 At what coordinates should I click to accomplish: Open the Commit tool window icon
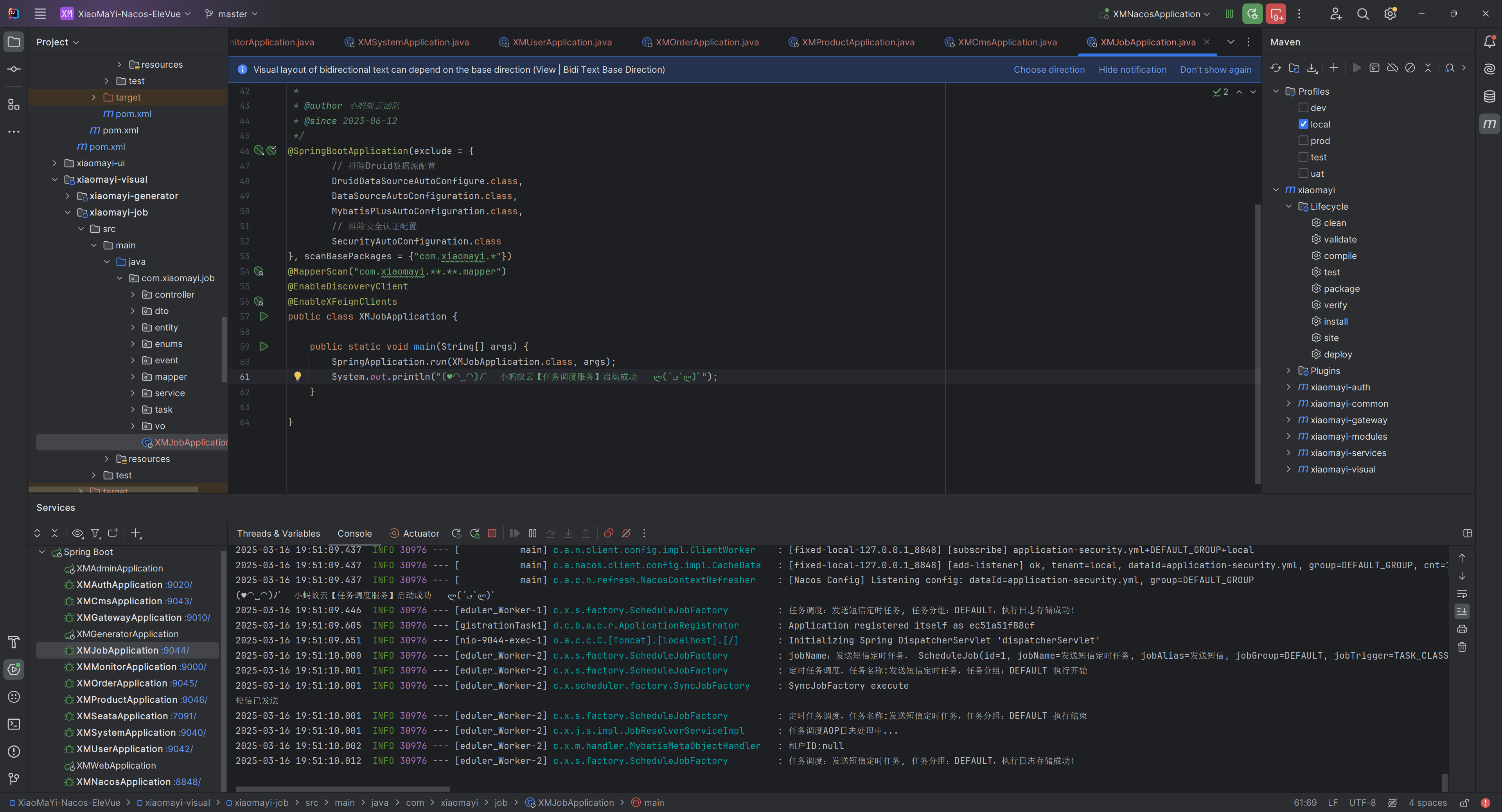point(14,69)
